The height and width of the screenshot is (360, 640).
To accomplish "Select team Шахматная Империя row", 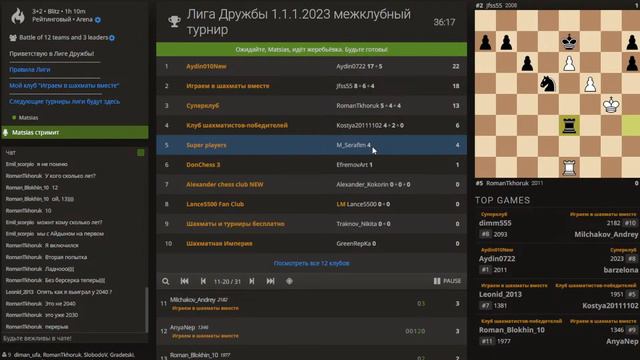I will (x=311, y=243).
